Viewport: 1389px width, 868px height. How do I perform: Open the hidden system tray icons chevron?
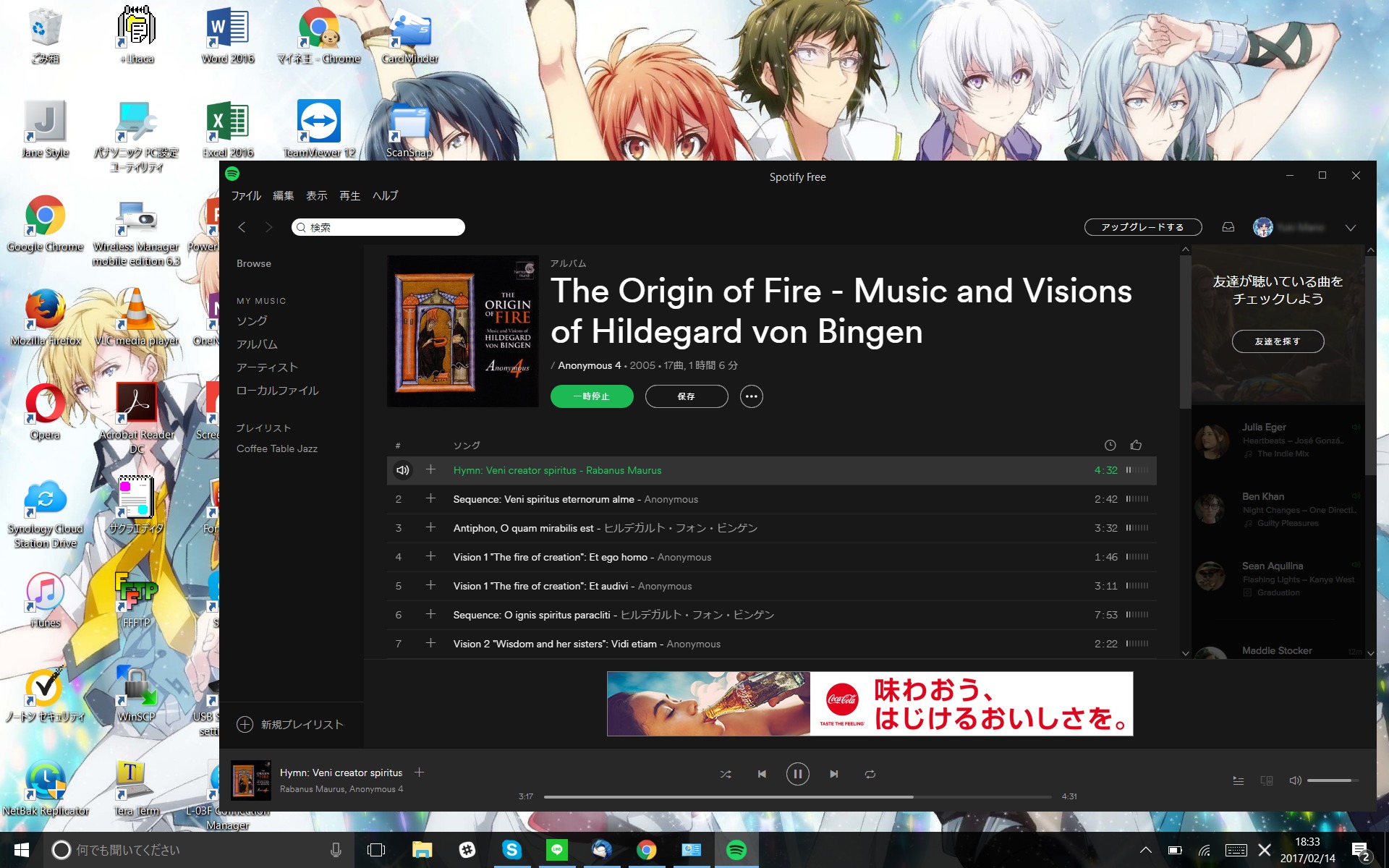(x=1145, y=850)
